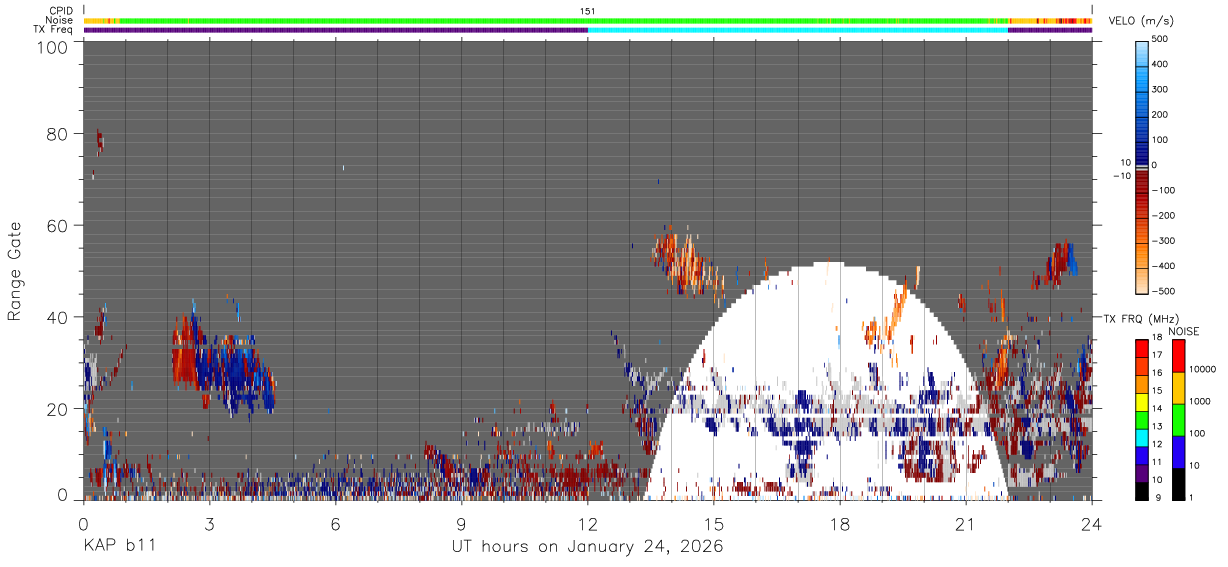Click the TX frequency color legend bar

click(1142, 420)
